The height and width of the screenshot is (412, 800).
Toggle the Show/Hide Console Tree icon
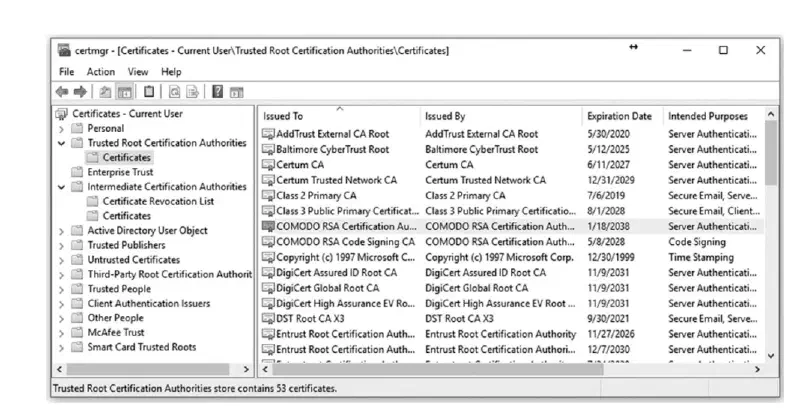(124, 92)
